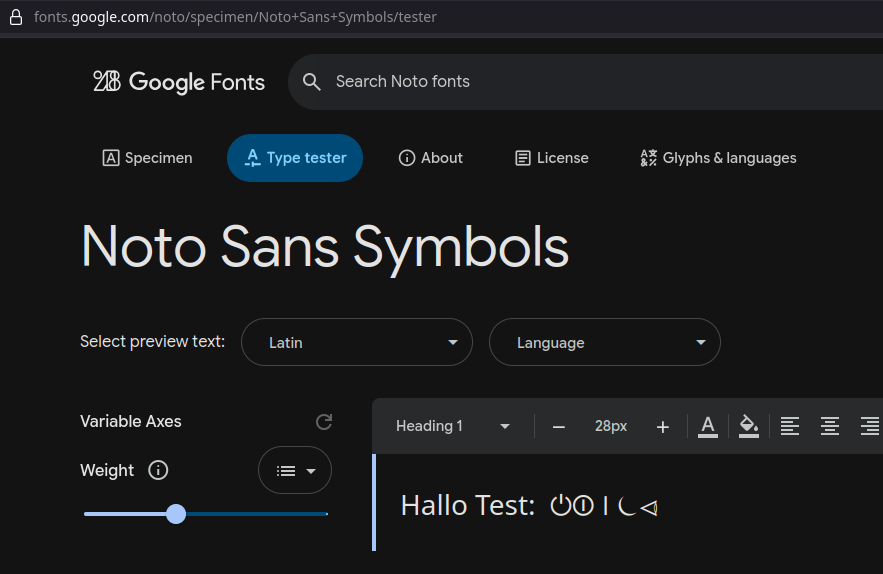Open the text color tool
883x574 pixels.
pyautogui.click(x=708, y=427)
